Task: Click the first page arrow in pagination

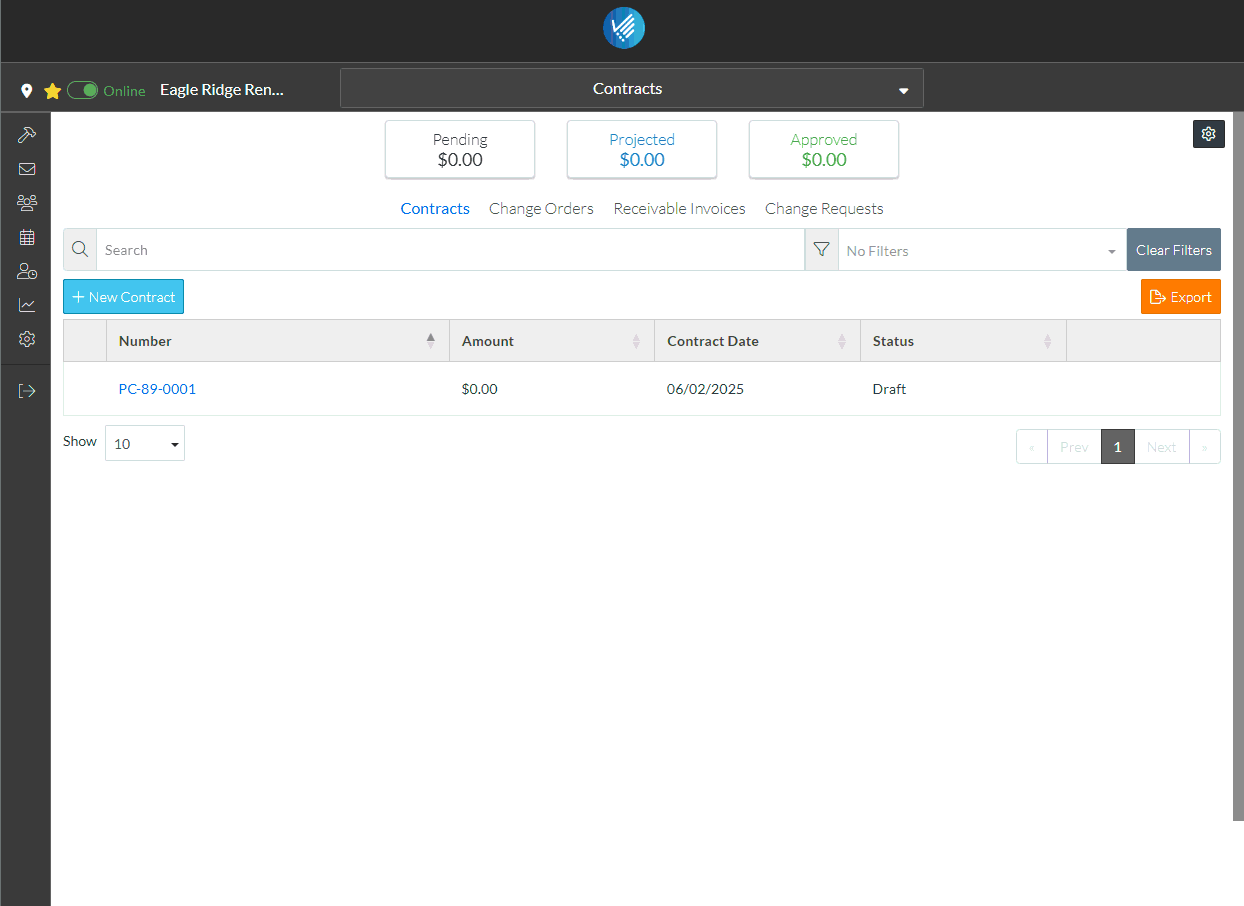Action: point(1032,447)
